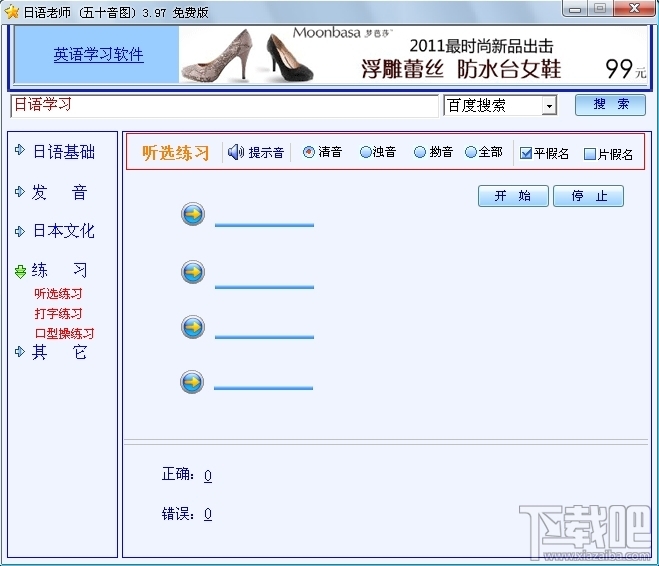Select the 清音 radio button

pos(308,152)
